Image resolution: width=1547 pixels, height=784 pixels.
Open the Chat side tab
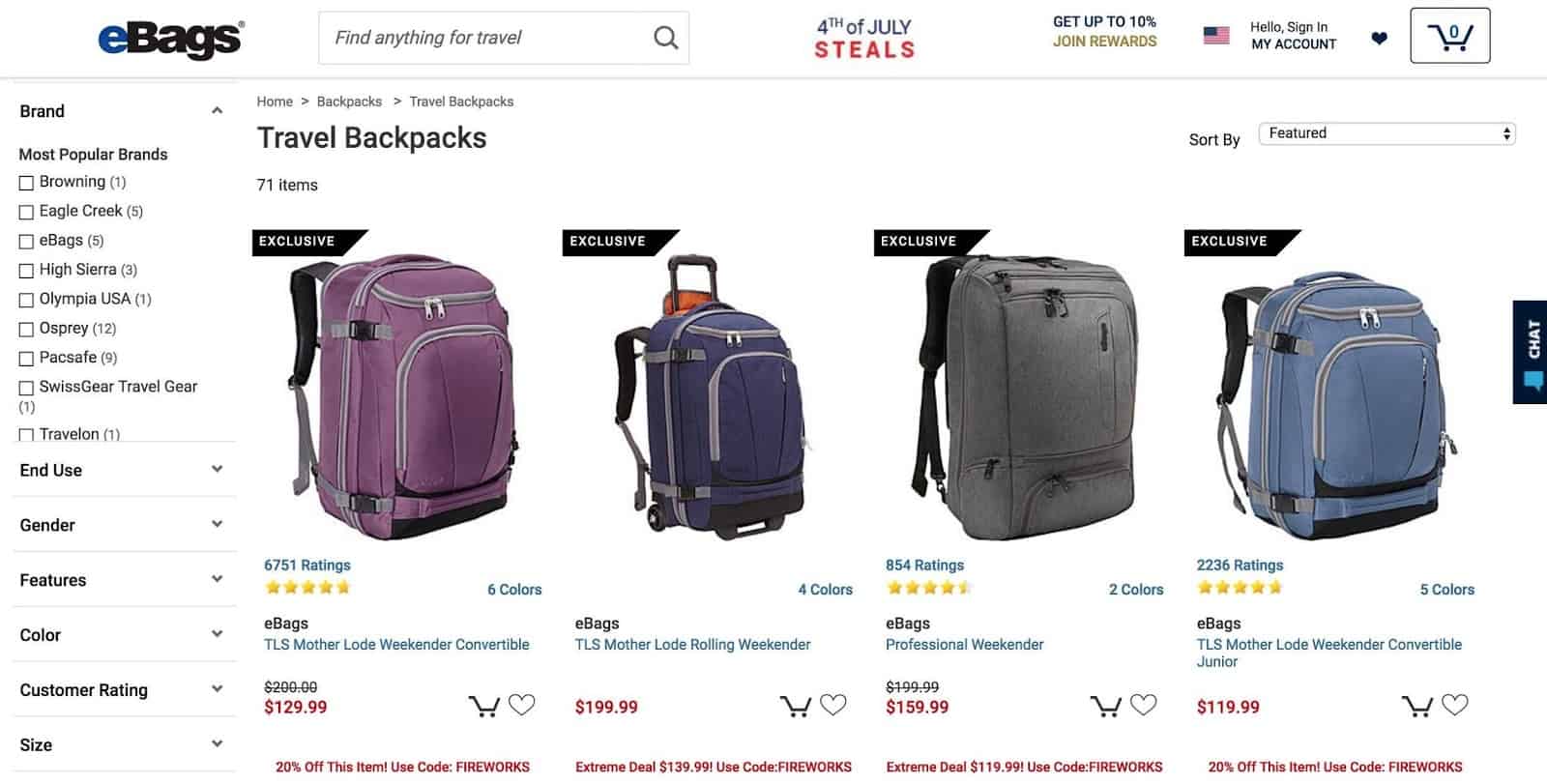[1531, 352]
